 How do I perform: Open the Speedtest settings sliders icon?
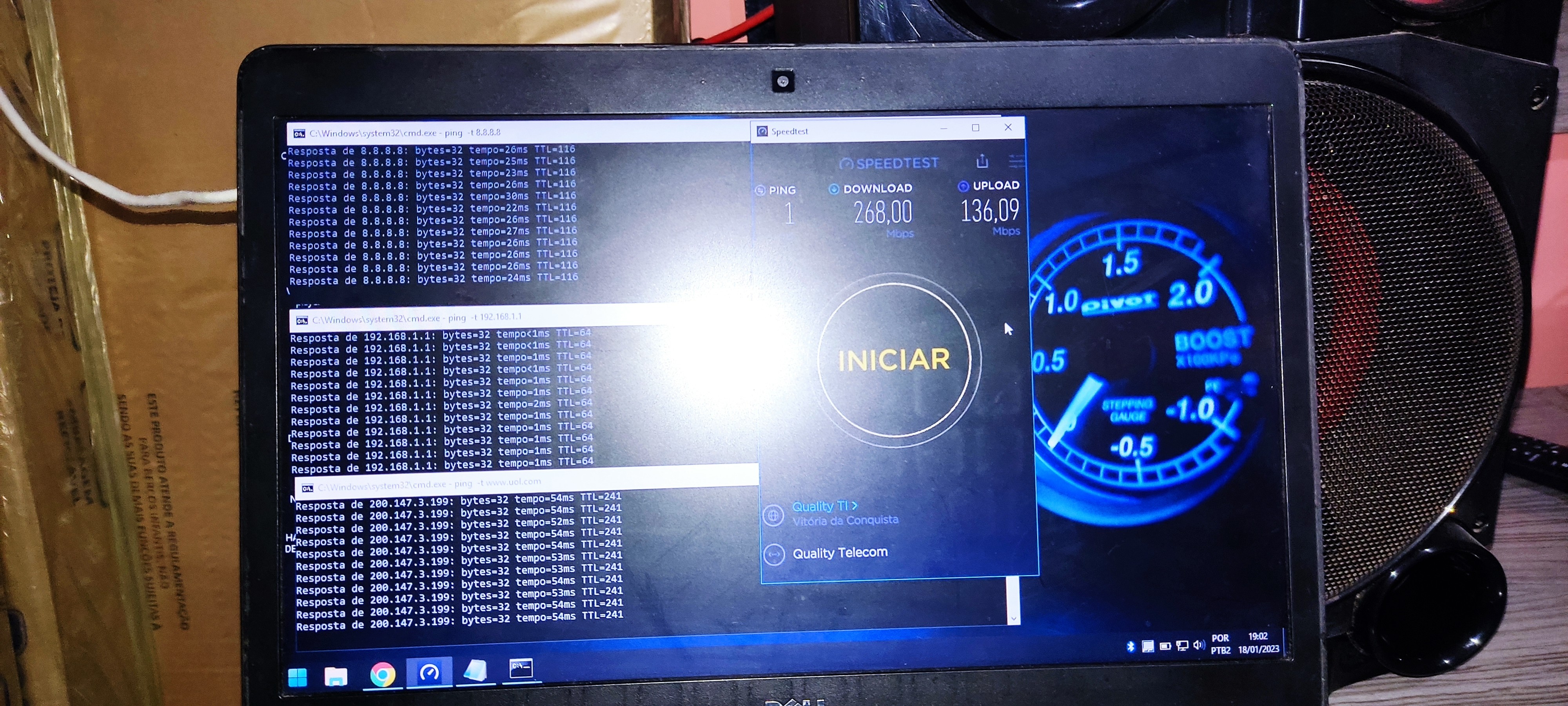pyautogui.click(x=1016, y=162)
